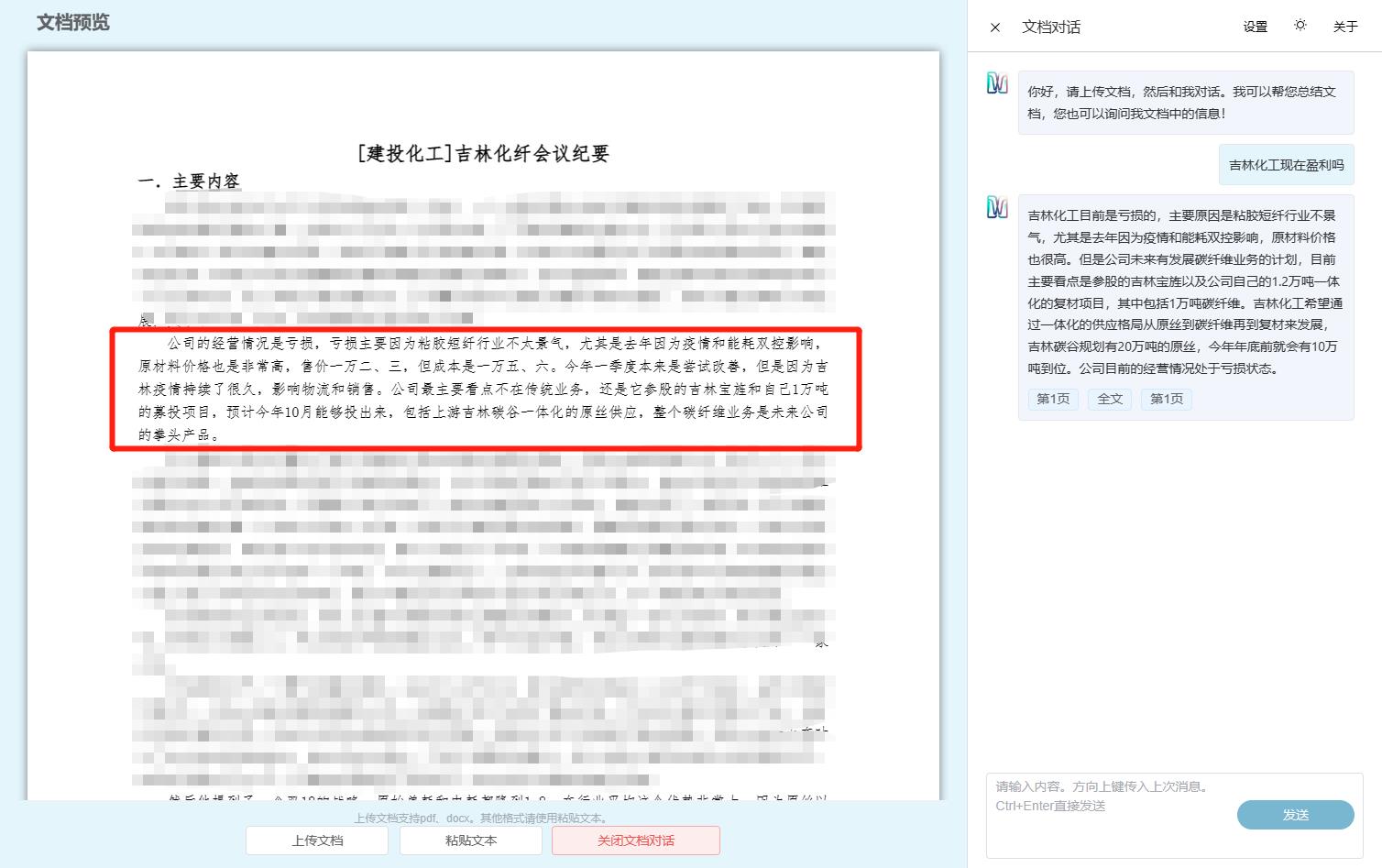Toggle the light/dark theme sun icon

(1300, 26)
